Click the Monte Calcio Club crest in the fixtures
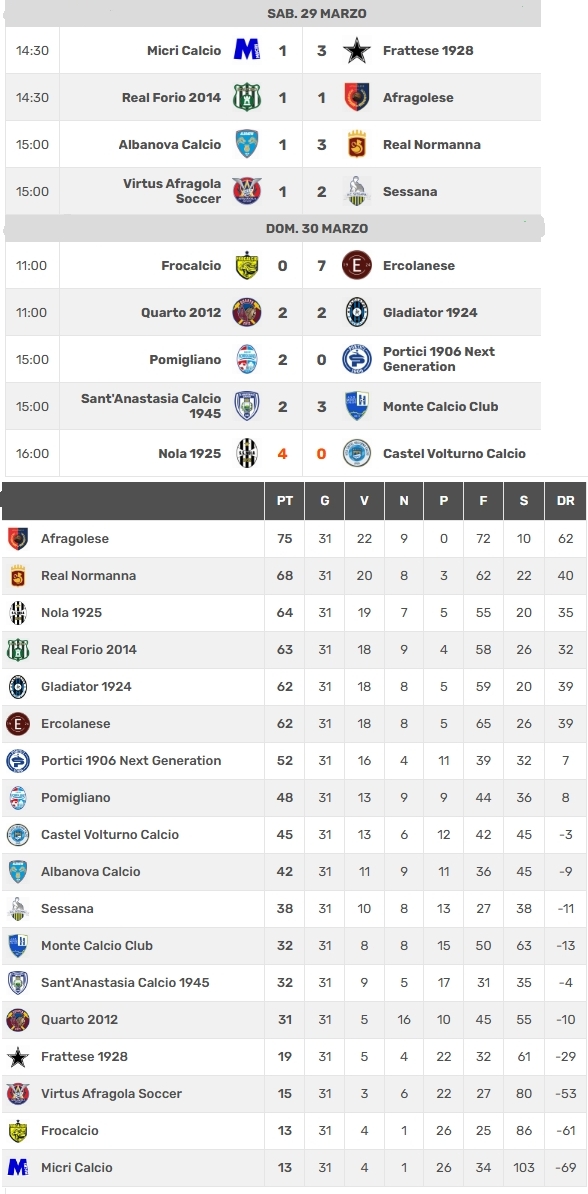Screen dimensions: 588x1194 (x=356, y=406)
